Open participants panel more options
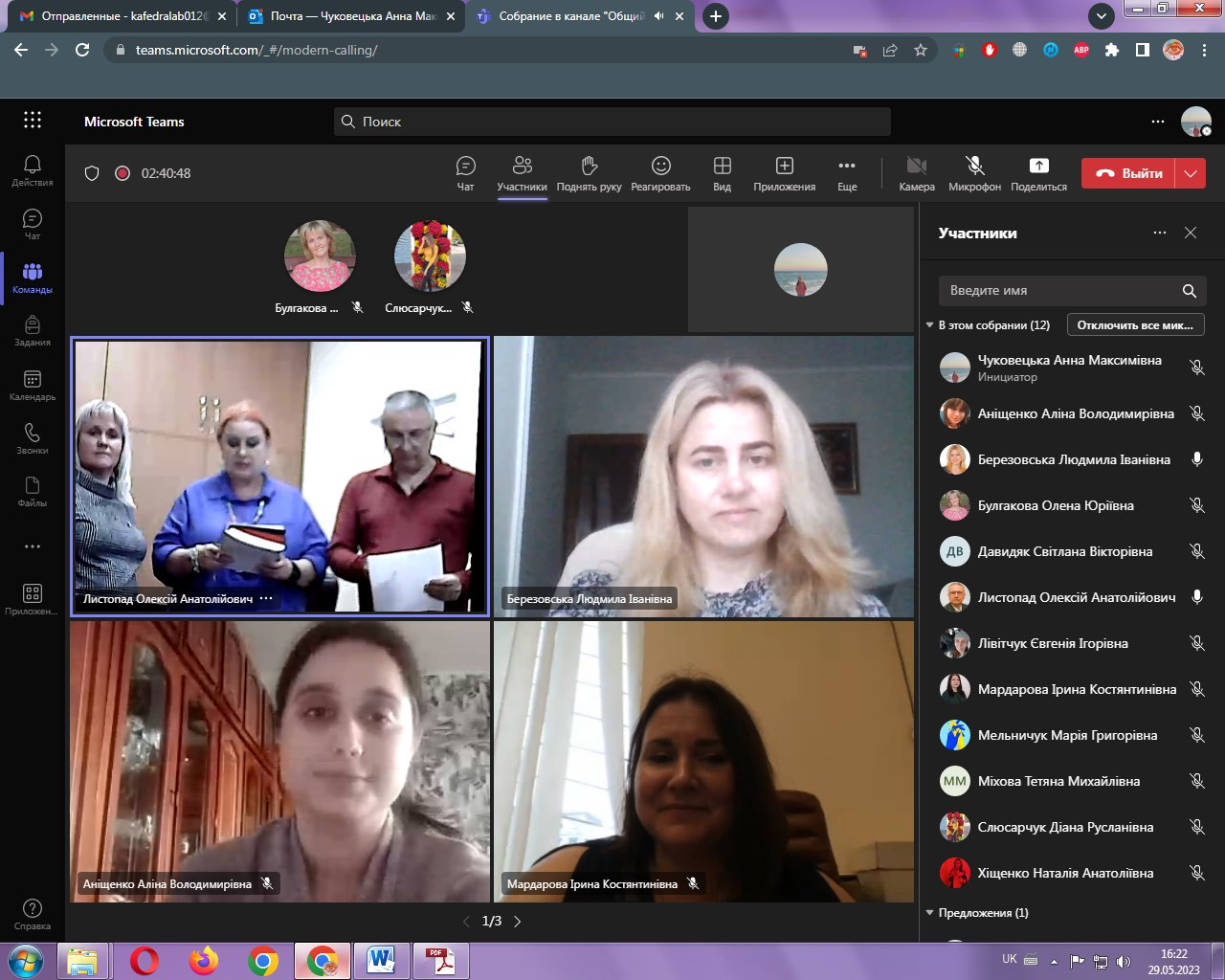Viewport: 1225px width, 980px height. point(1160,233)
